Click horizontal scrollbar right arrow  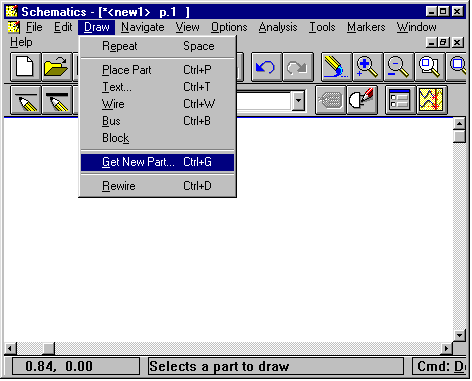446,349
